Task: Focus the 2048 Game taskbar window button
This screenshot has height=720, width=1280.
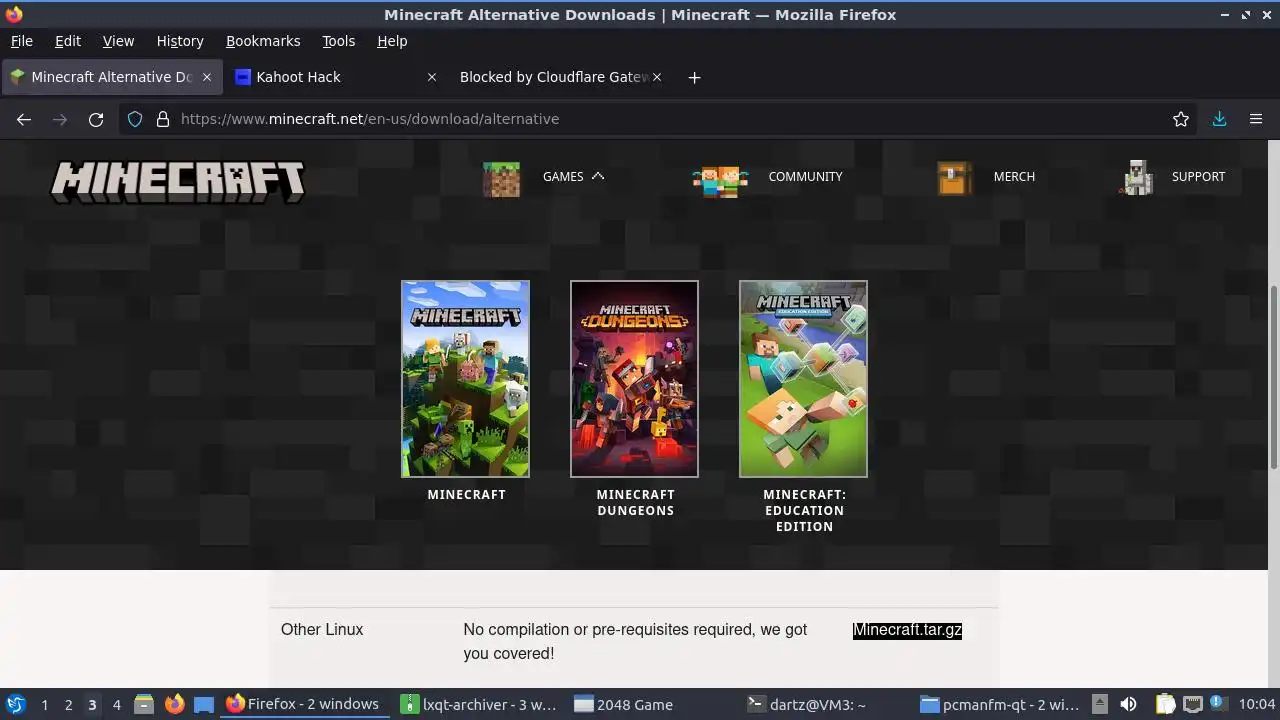Action: click(x=654, y=704)
